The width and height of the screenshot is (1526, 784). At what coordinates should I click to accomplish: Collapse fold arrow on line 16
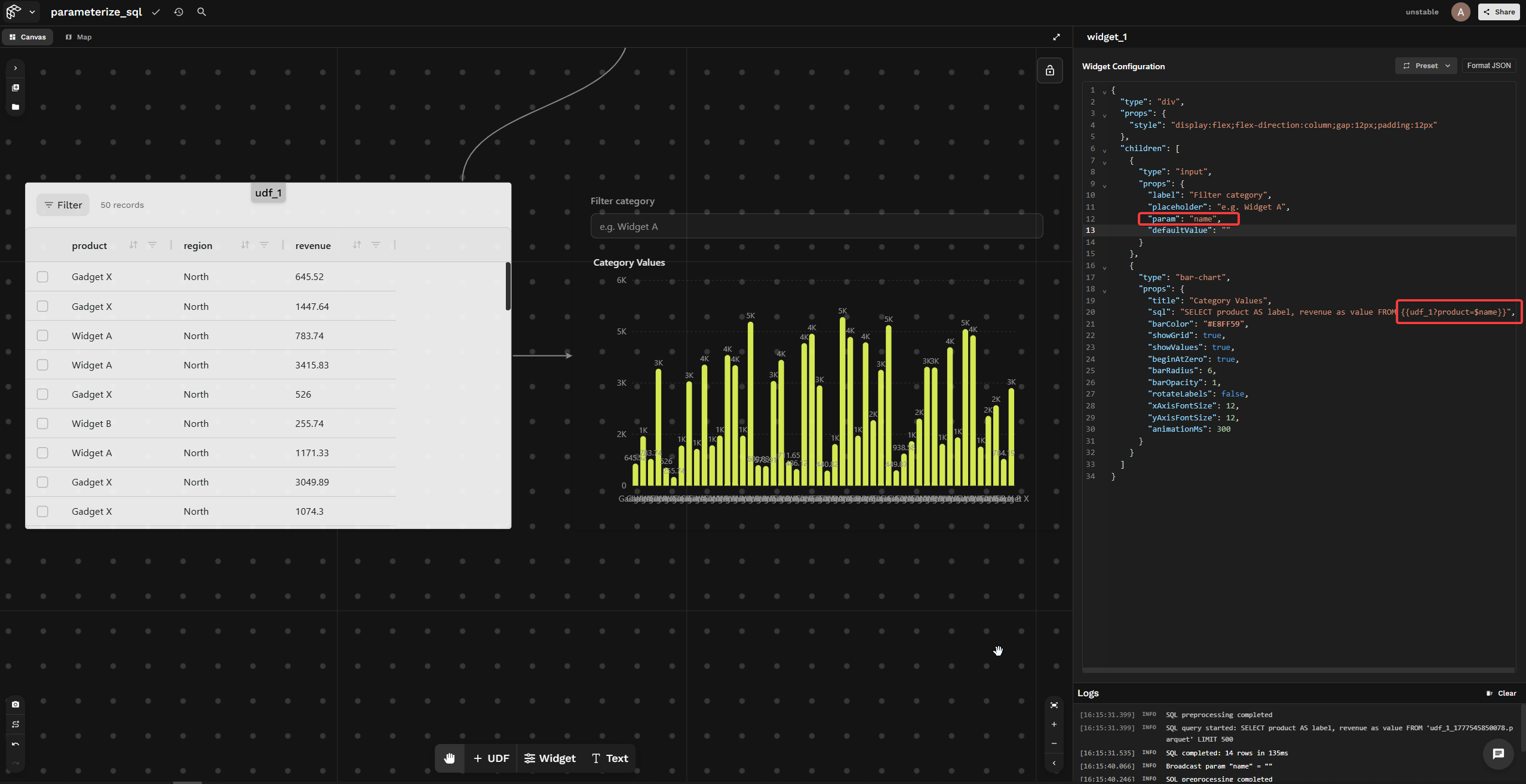[1104, 267]
